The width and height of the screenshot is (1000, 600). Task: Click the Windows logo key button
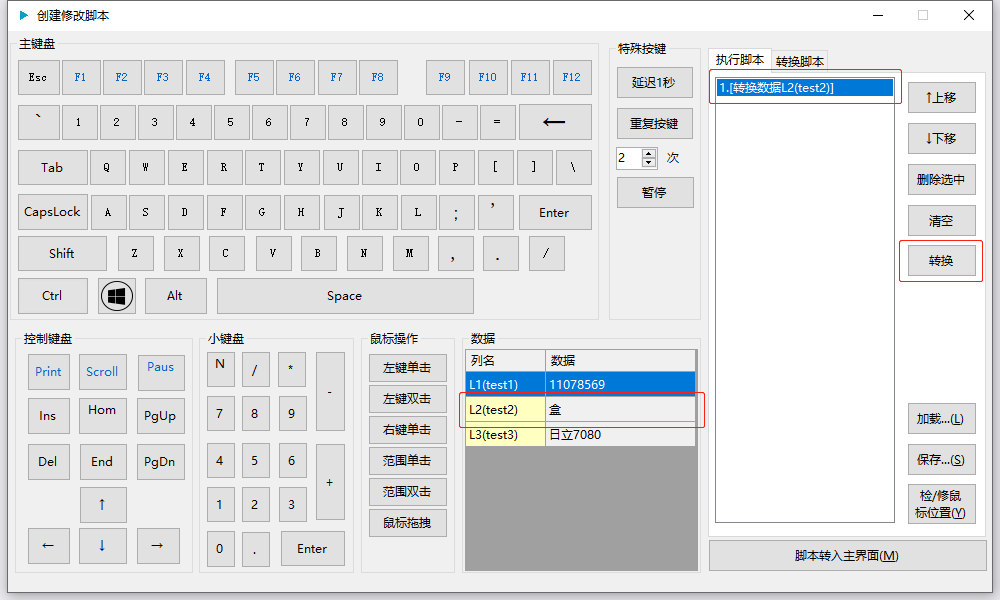pos(117,296)
